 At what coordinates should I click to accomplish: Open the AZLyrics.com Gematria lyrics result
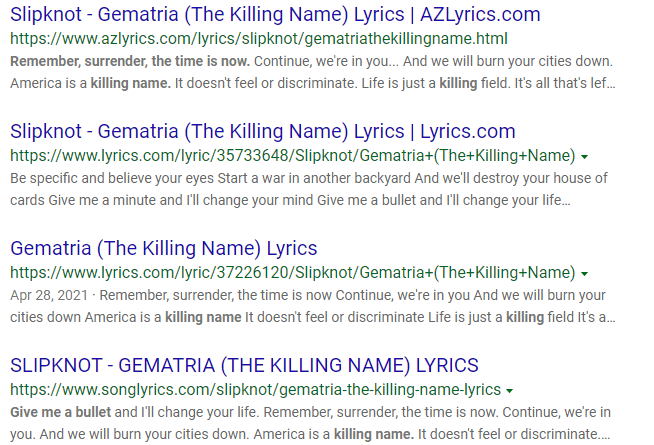coord(275,15)
